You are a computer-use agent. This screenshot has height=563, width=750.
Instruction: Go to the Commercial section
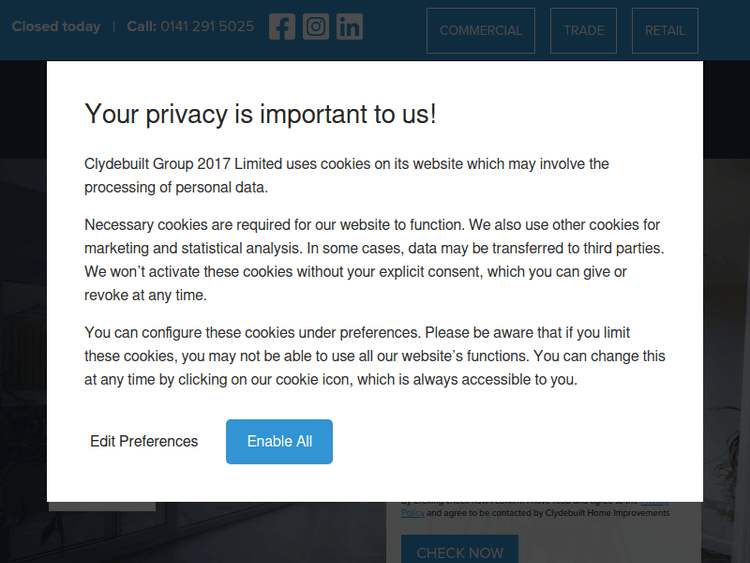[x=480, y=30]
